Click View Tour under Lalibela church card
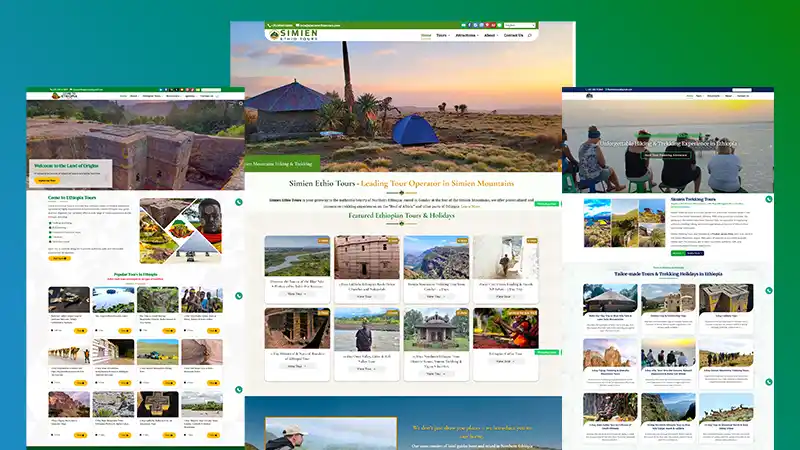Viewport: 800px width, 450px height. (x=365, y=296)
